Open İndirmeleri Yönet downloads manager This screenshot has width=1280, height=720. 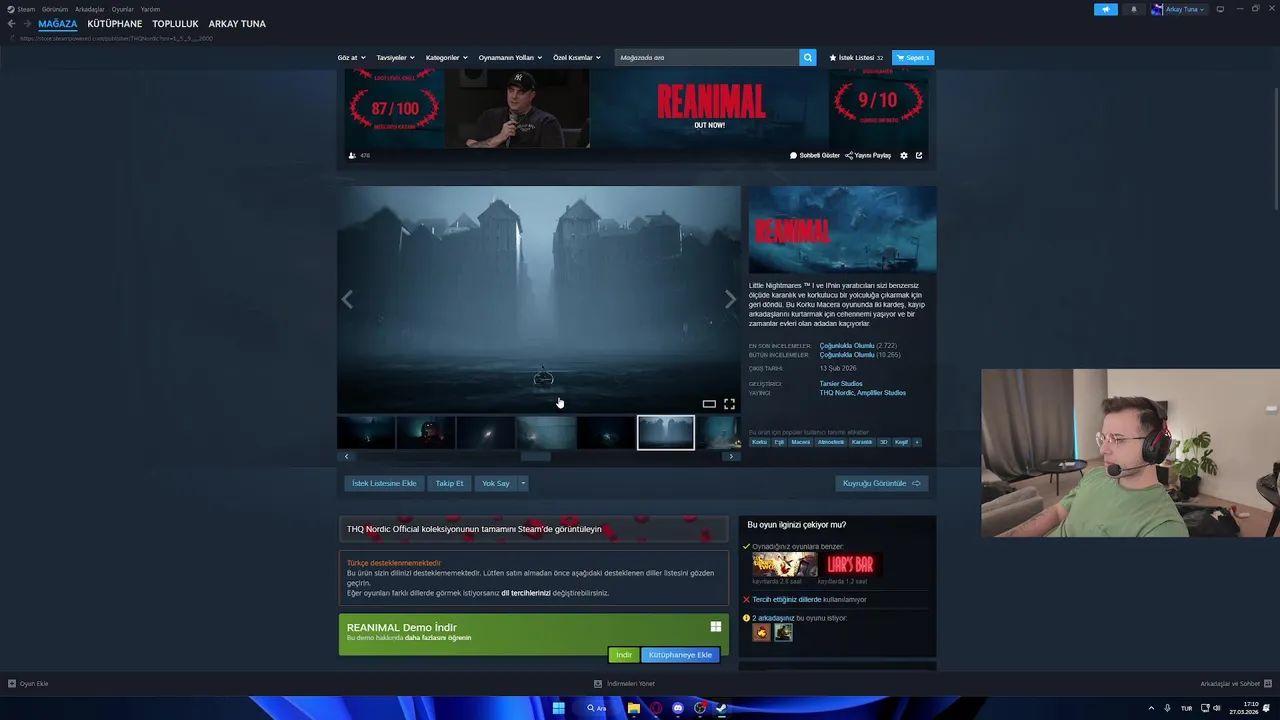pyautogui.click(x=624, y=684)
